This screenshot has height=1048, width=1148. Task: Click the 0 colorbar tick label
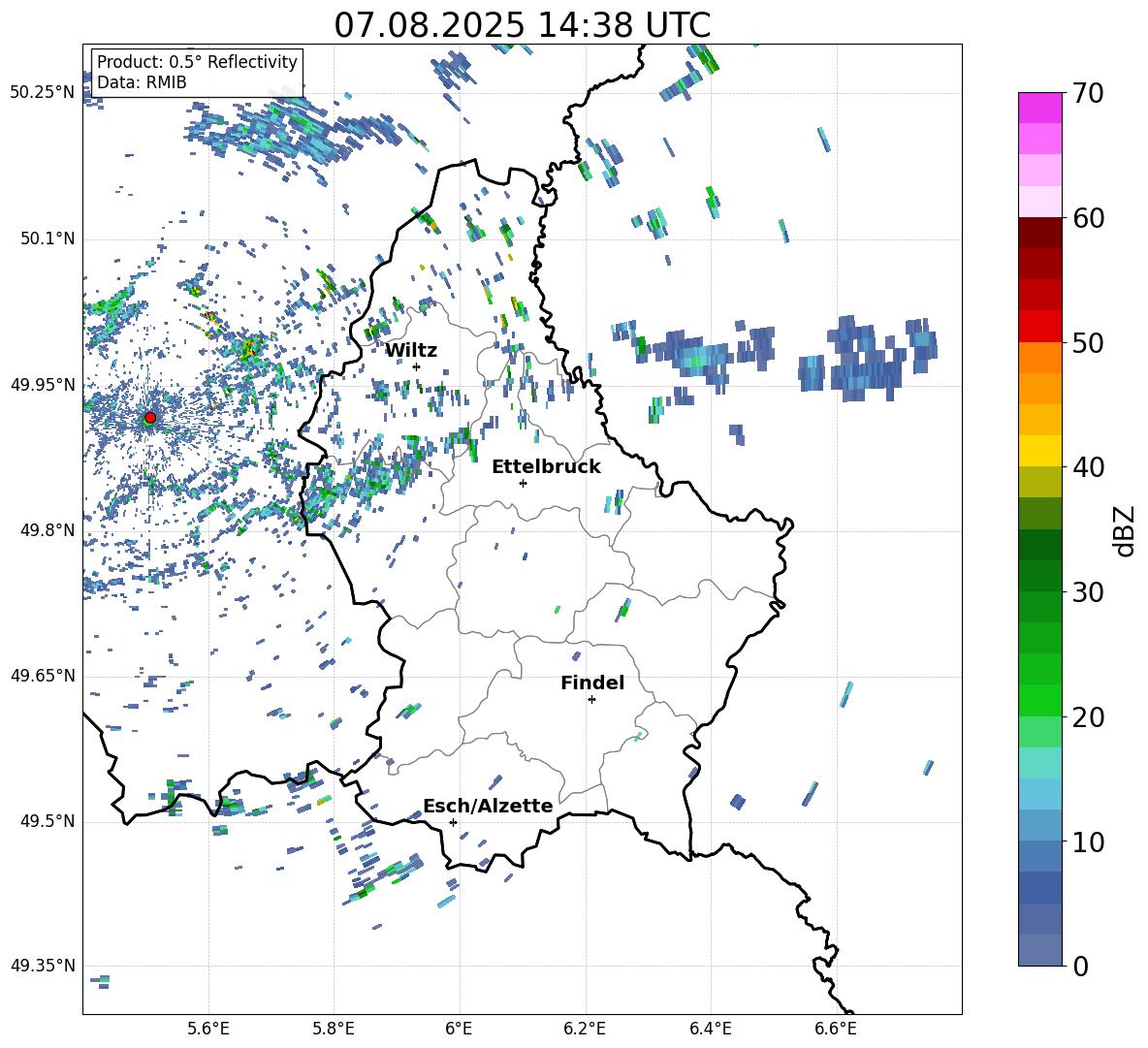[x=1080, y=966]
